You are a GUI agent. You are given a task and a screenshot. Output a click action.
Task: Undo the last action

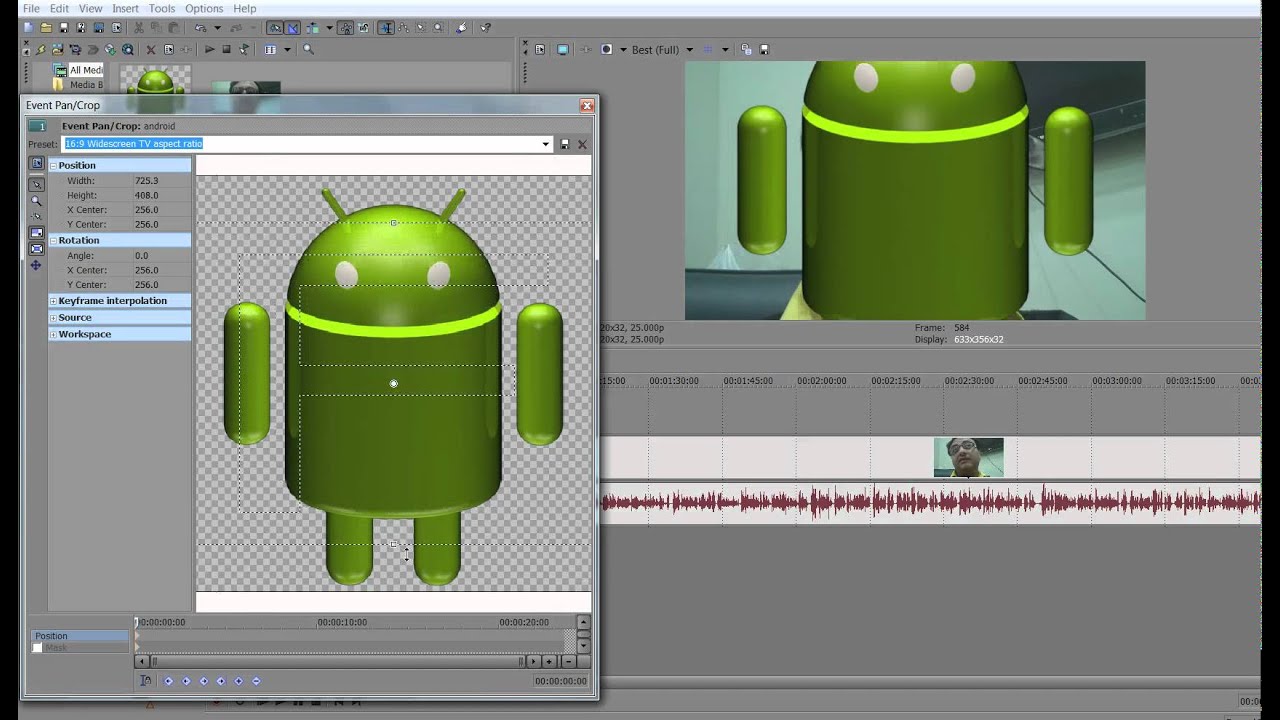click(201, 28)
